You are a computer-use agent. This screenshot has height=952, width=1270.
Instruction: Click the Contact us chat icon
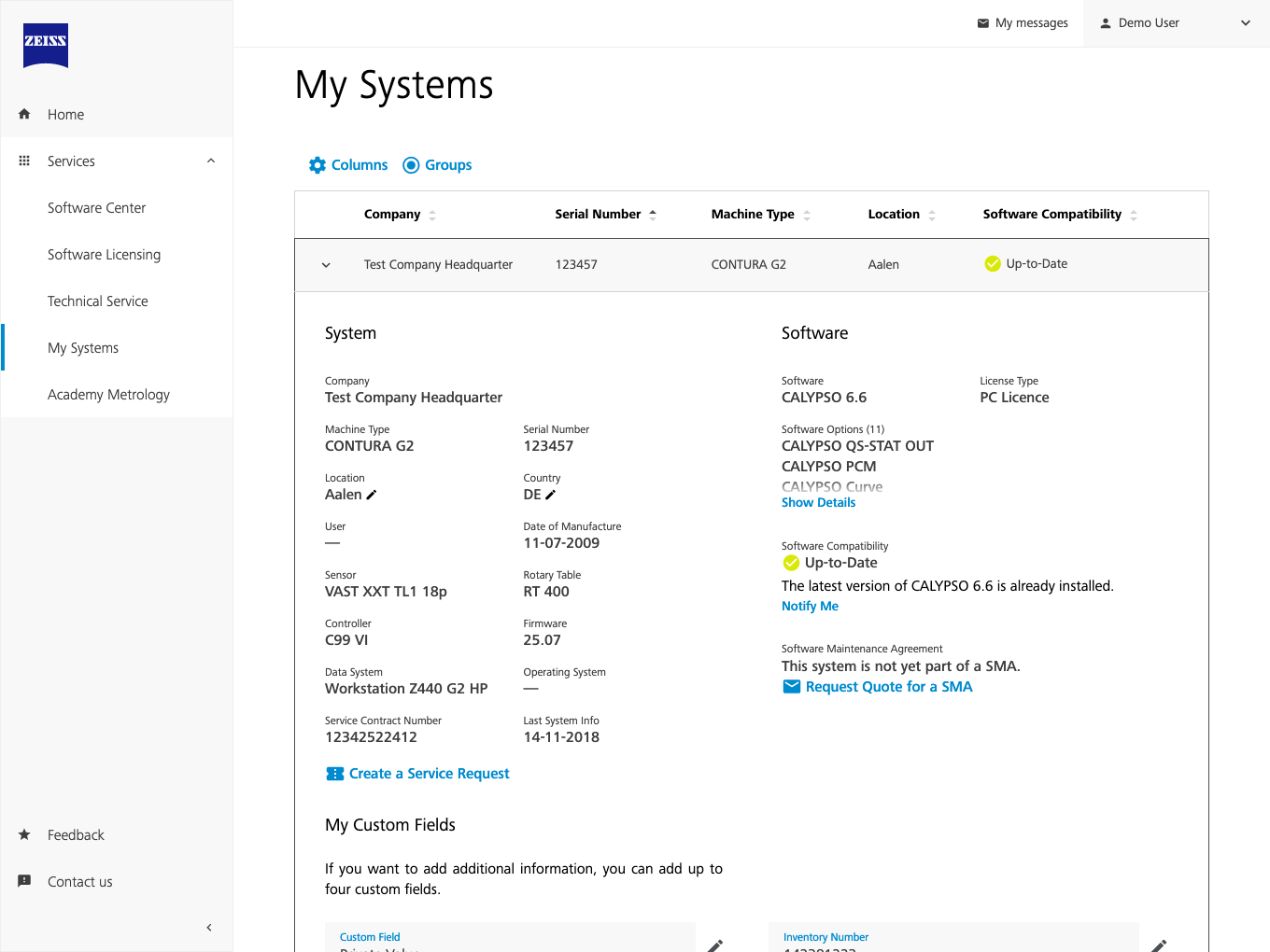pos(24,881)
